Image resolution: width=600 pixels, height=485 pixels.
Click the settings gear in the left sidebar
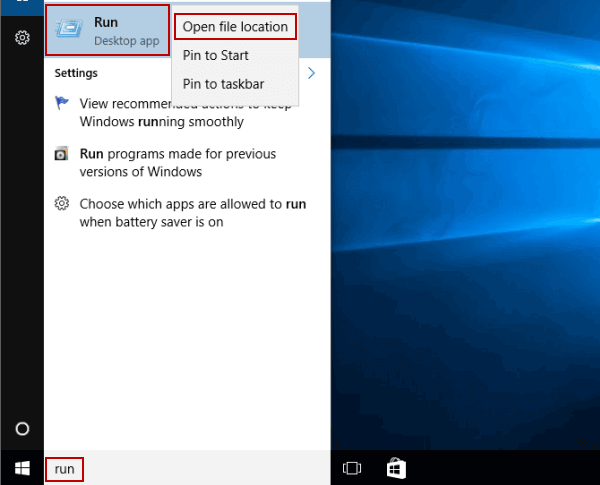pyautogui.click(x=22, y=38)
